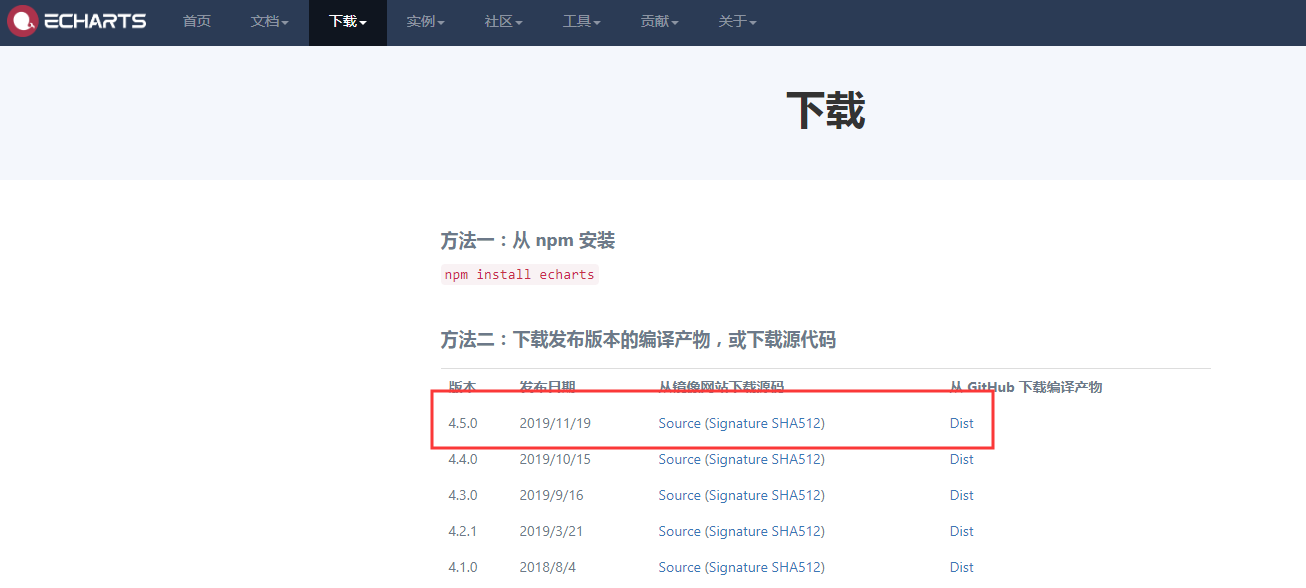
Task: Download Dist for version 4.5.0
Action: coord(961,423)
